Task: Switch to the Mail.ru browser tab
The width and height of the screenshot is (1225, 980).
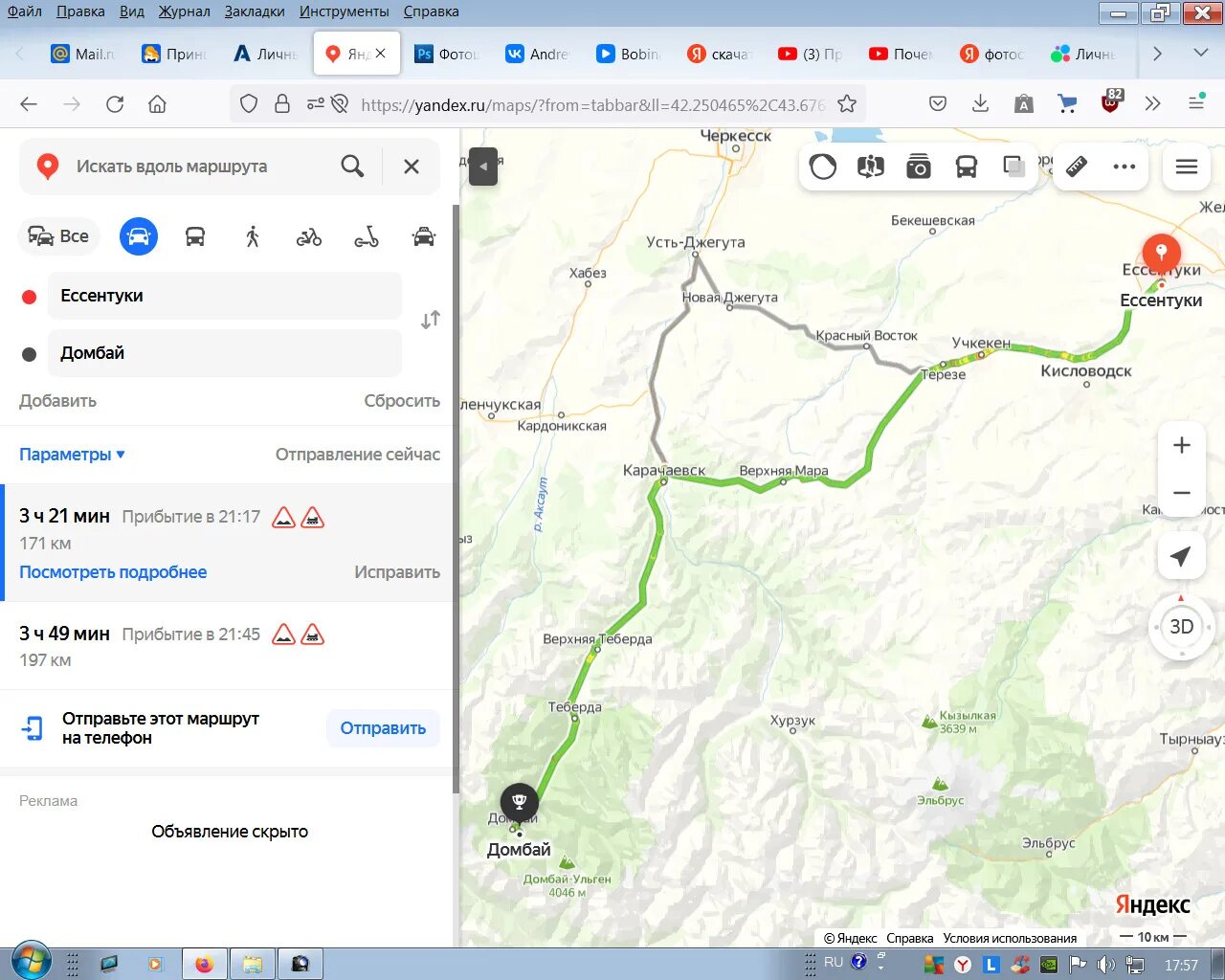Action: pos(83,54)
